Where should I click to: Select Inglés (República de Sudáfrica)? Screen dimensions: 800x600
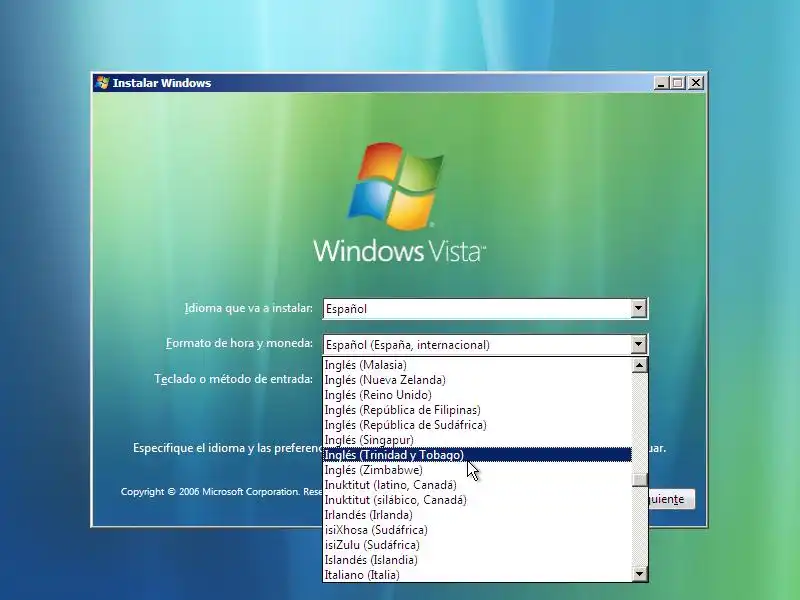point(478,424)
